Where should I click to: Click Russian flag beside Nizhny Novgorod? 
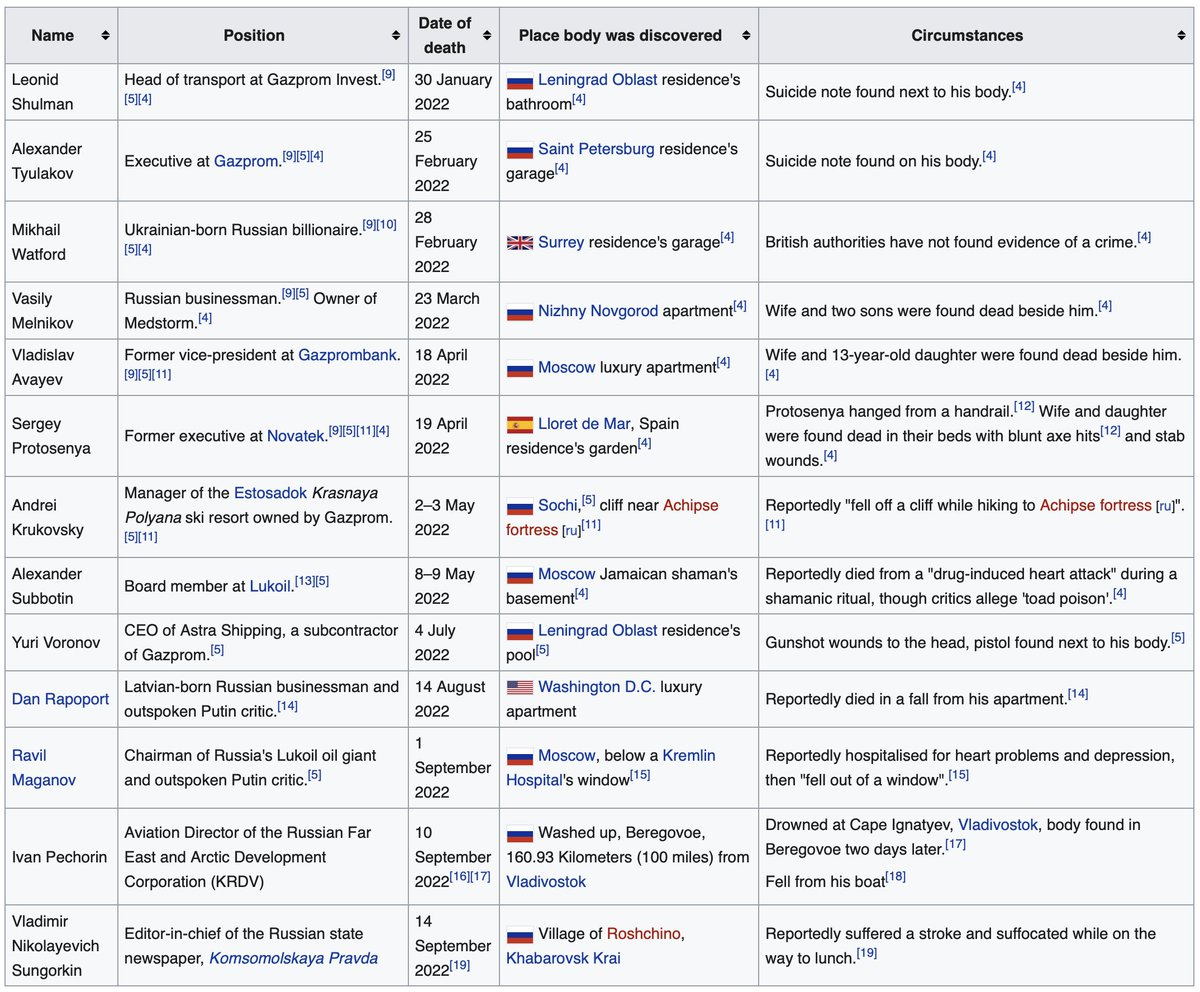520,312
